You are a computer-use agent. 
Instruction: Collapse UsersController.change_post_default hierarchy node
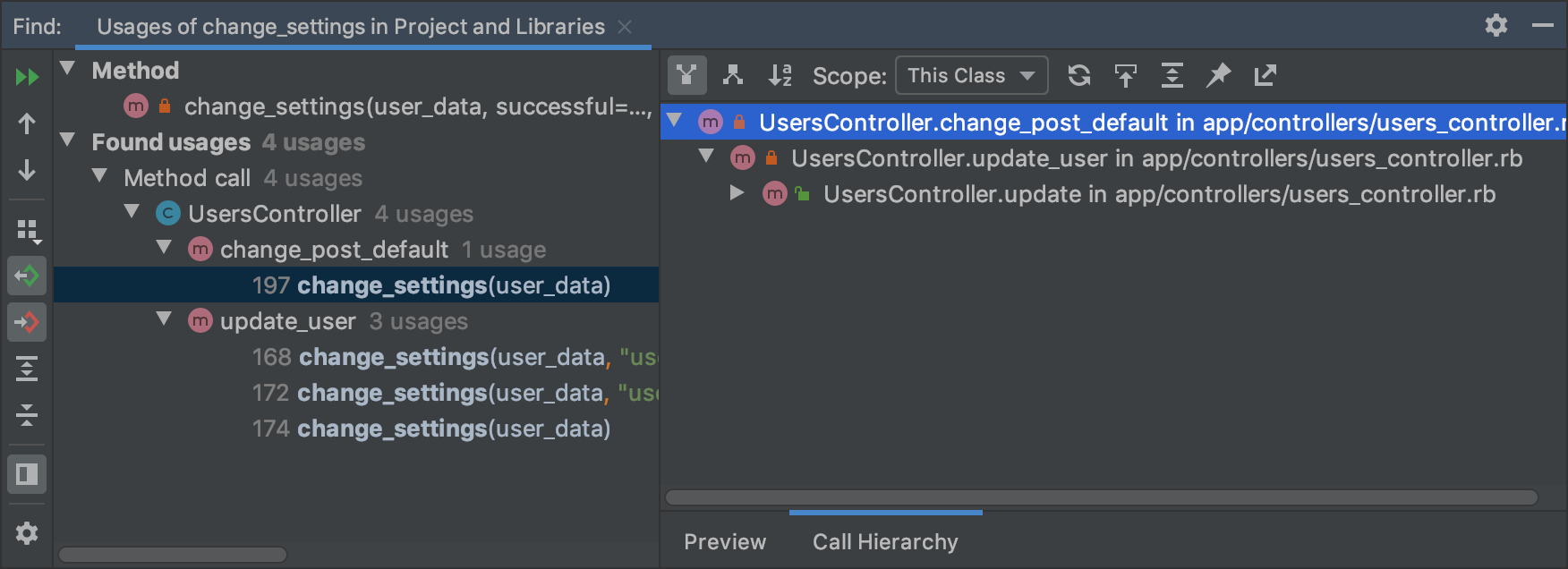coord(675,121)
